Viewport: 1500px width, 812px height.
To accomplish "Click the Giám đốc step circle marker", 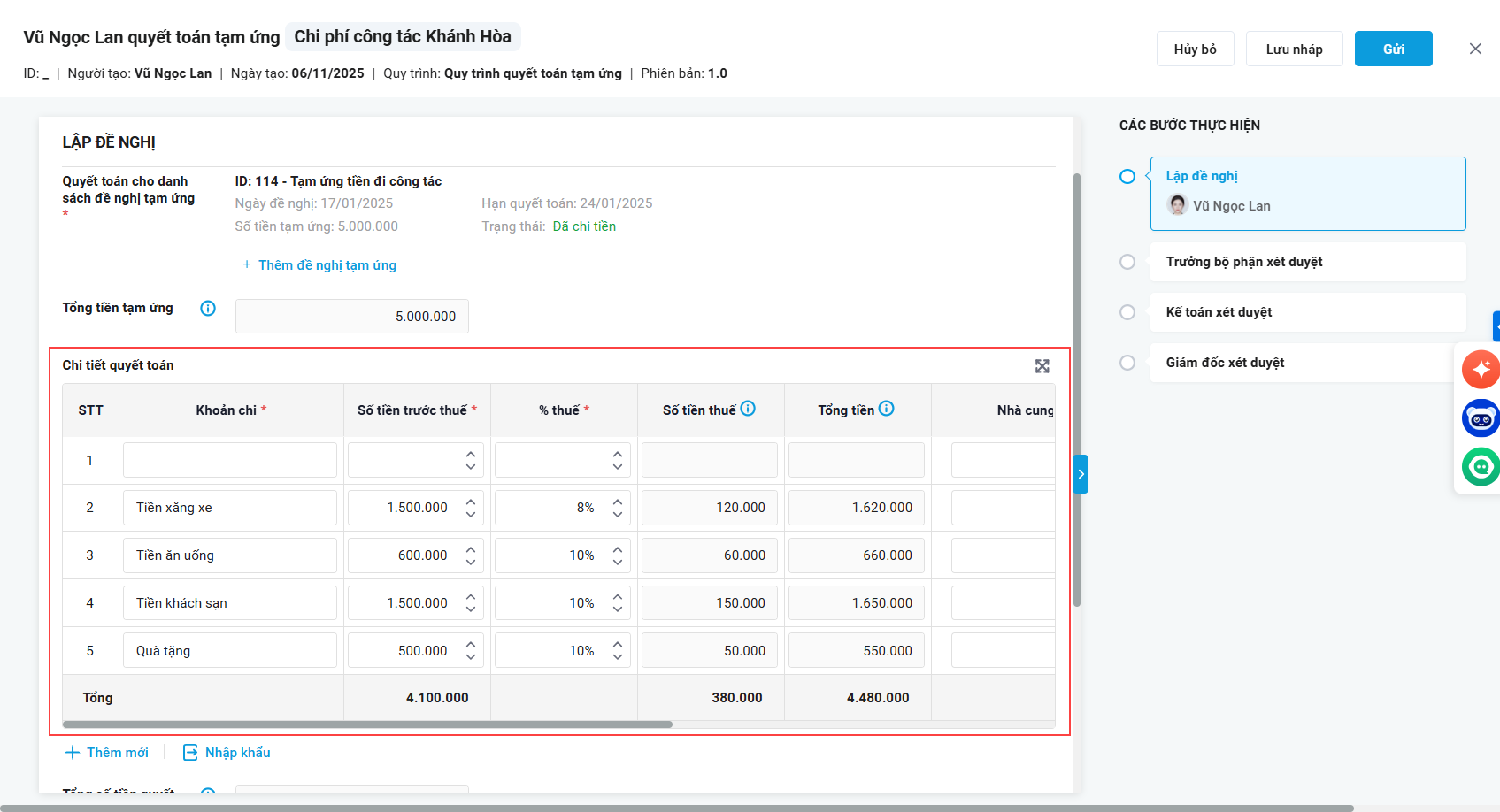I will pyautogui.click(x=1127, y=363).
